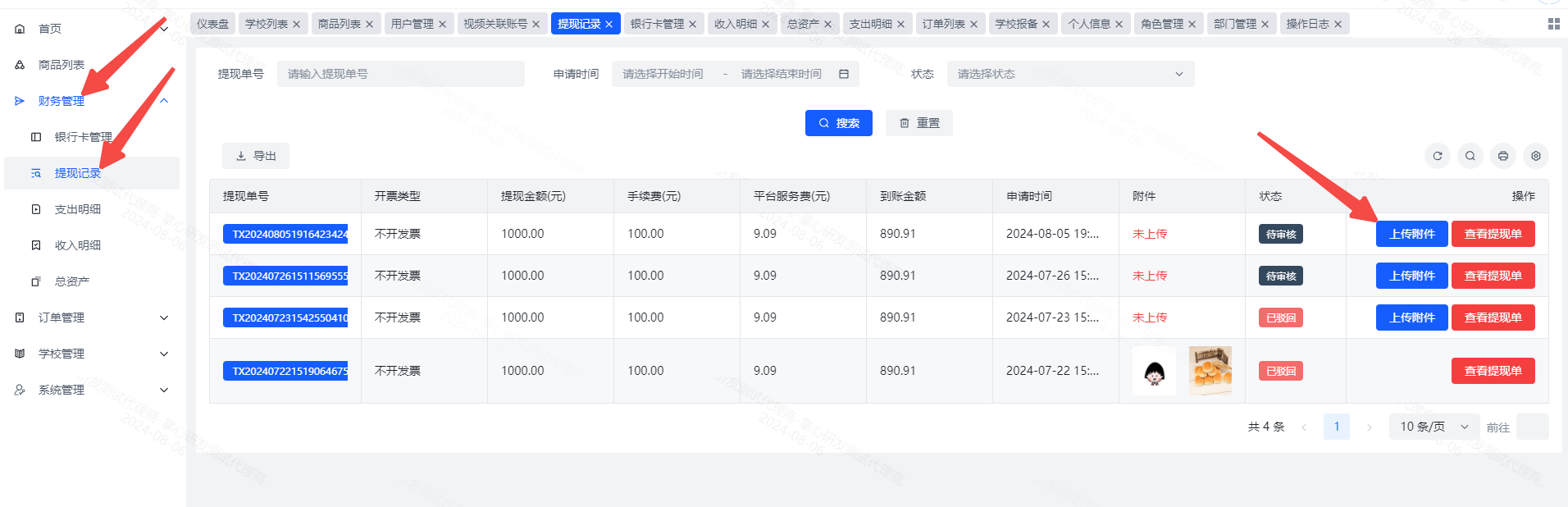Viewport: 1568px width, 507px height.
Task: Expand the 订单管理 sidebar menu
Action: point(90,317)
